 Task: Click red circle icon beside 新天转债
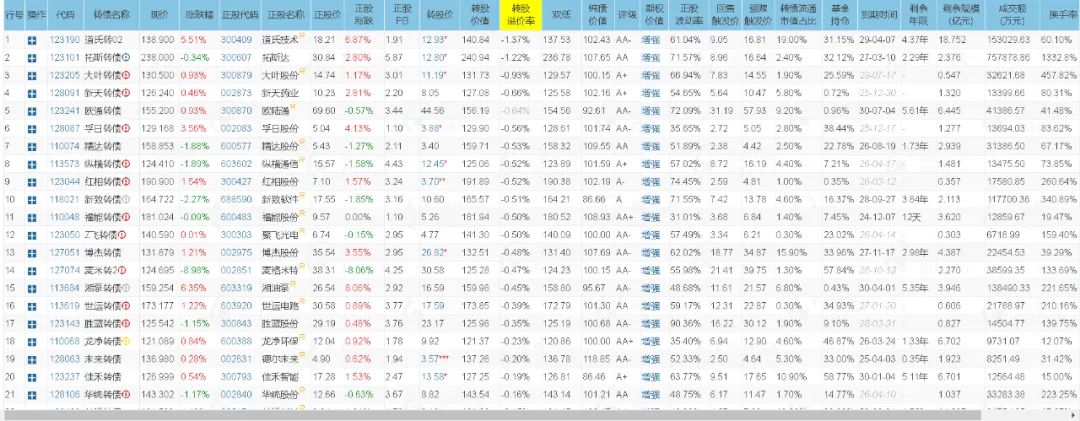126,93
